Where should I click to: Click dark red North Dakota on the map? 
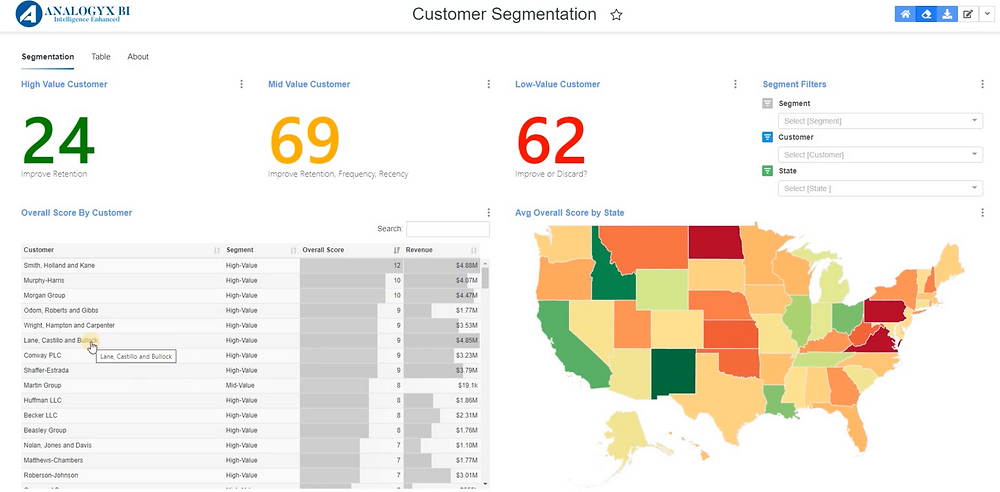(716, 242)
